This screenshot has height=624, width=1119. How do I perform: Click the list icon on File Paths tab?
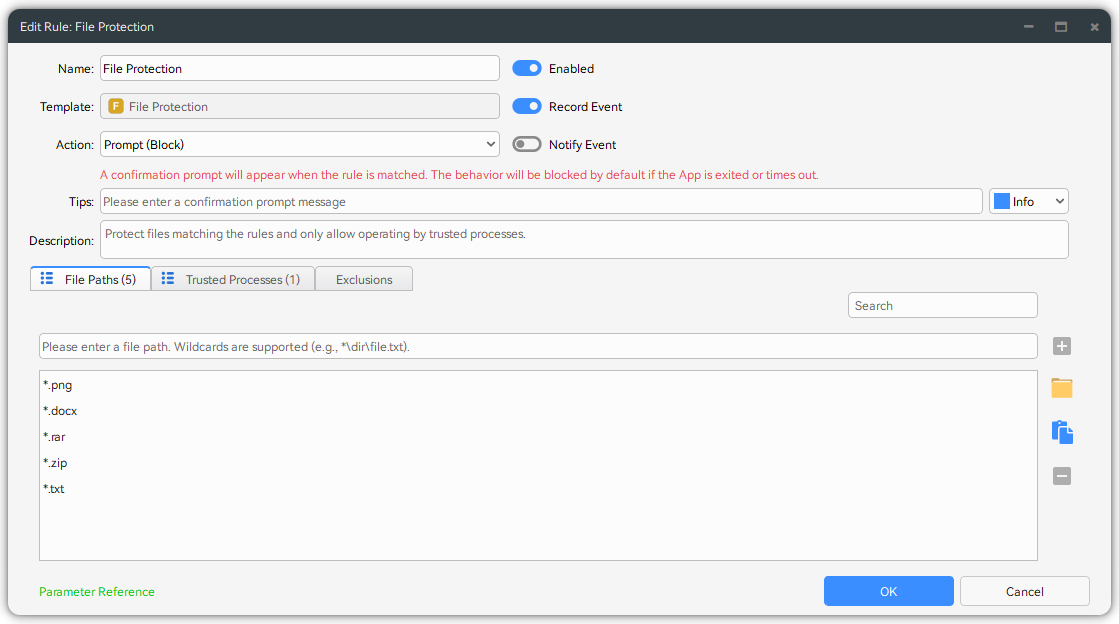point(47,279)
